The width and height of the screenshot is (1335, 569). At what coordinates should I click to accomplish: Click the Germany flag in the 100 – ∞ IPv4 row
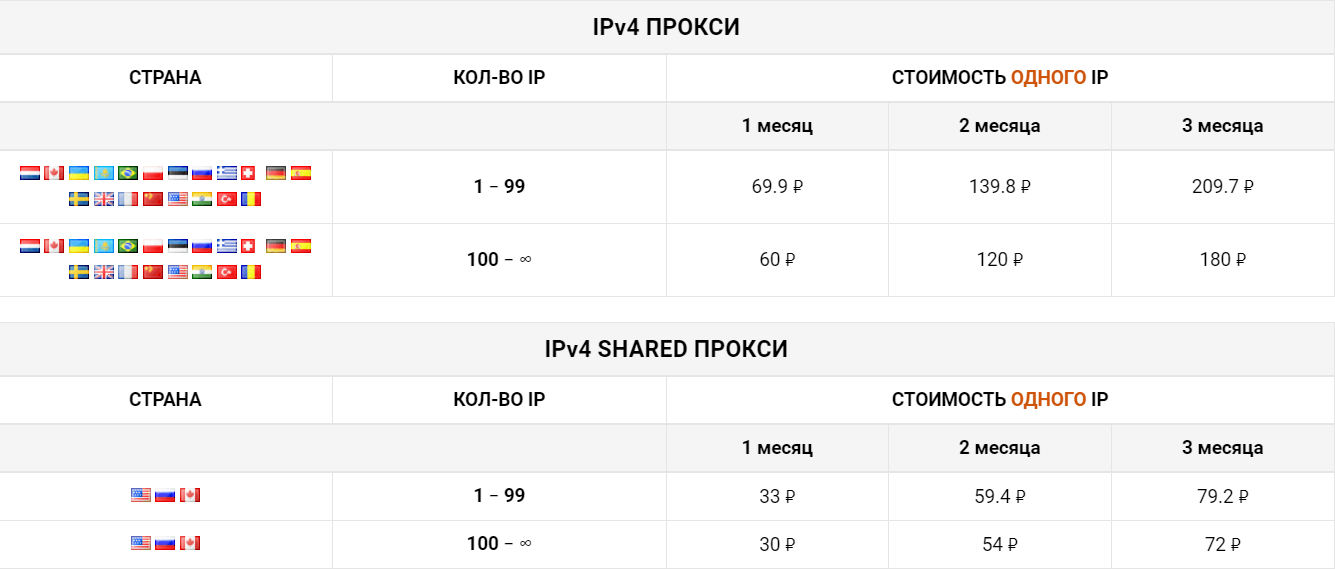[276, 246]
